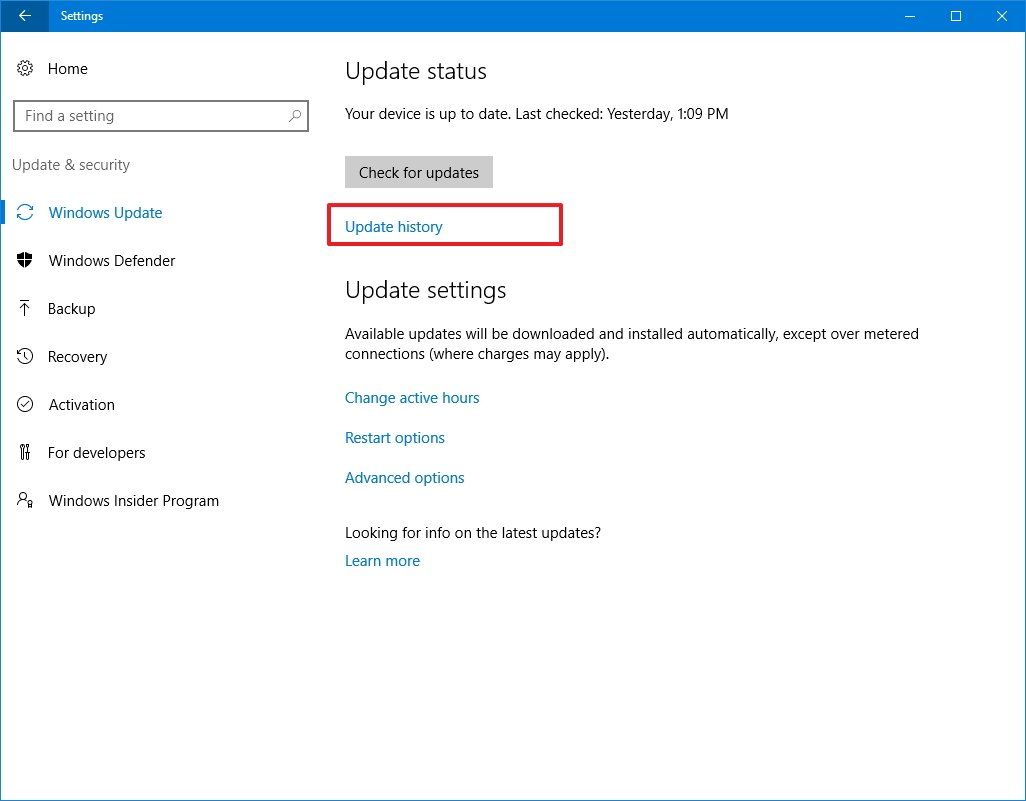
Task: Select Windows Update in the sidebar
Action: [105, 212]
